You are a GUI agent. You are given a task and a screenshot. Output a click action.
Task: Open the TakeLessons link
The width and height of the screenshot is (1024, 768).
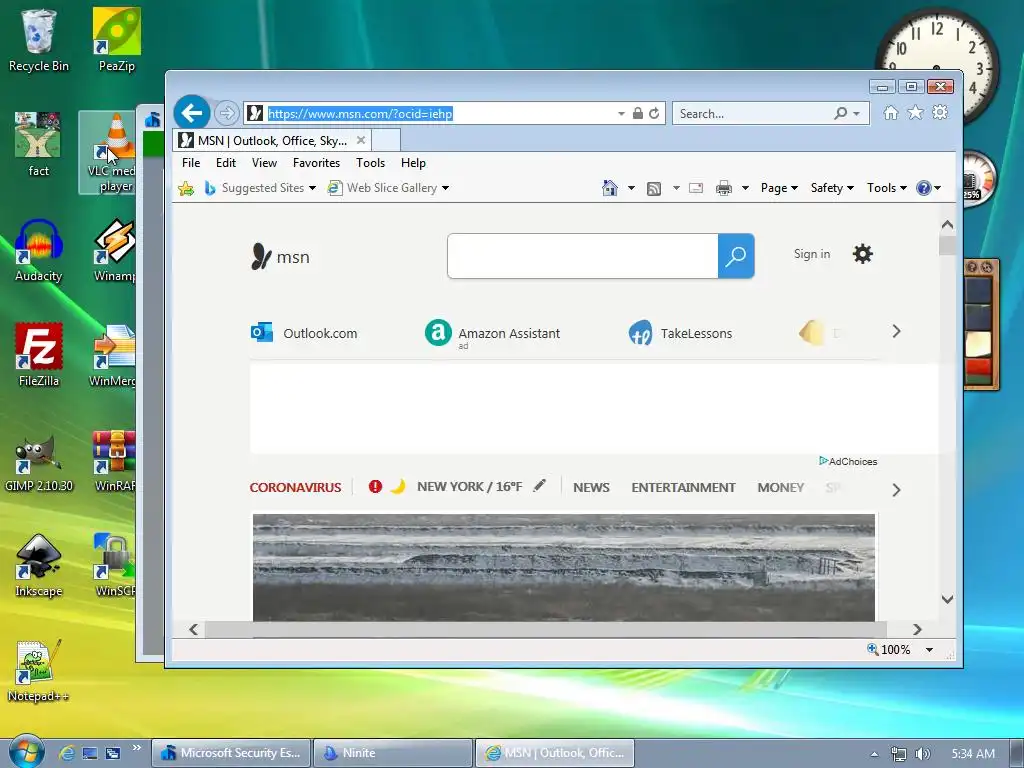680,333
